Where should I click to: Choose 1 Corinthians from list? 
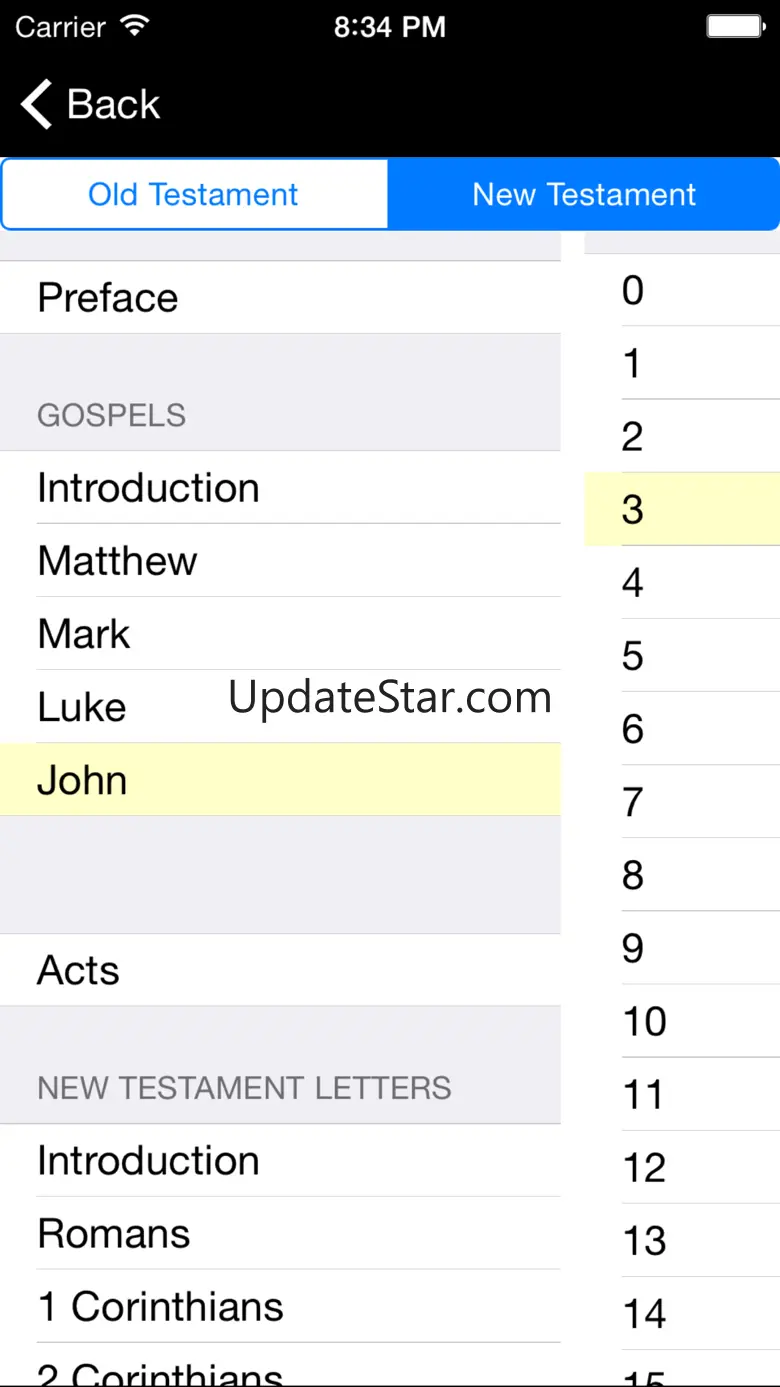pos(280,1307)
